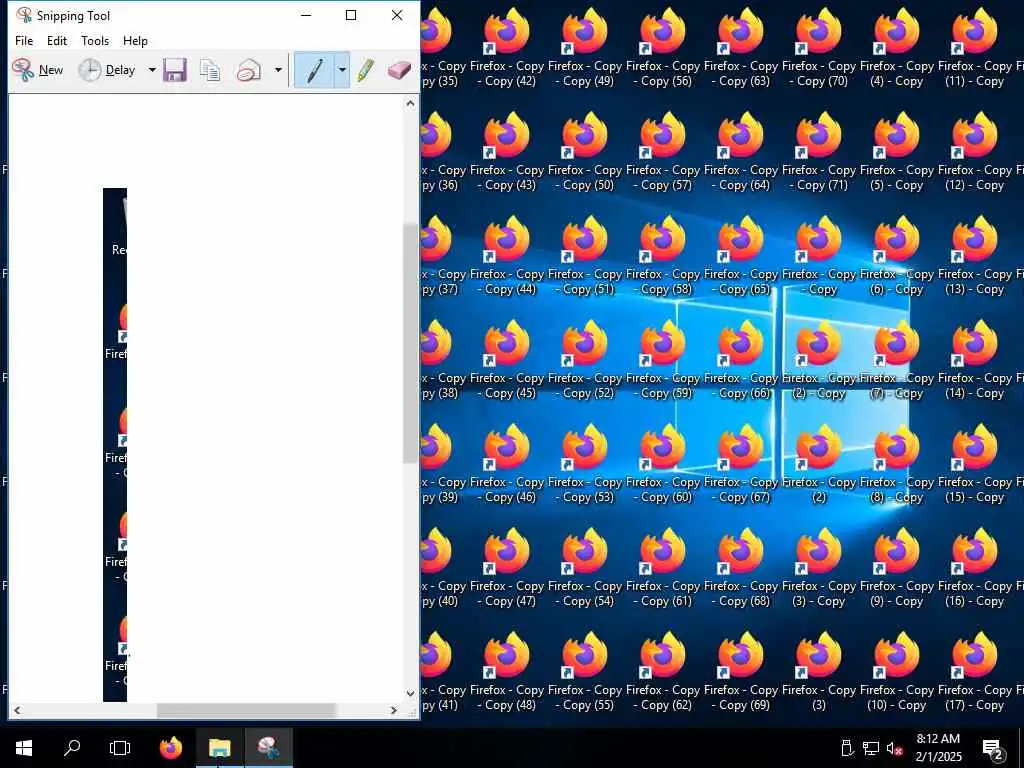Open the Help menu
The width and height of the screenshot is (1024, 768).
(x=135, y=40)
